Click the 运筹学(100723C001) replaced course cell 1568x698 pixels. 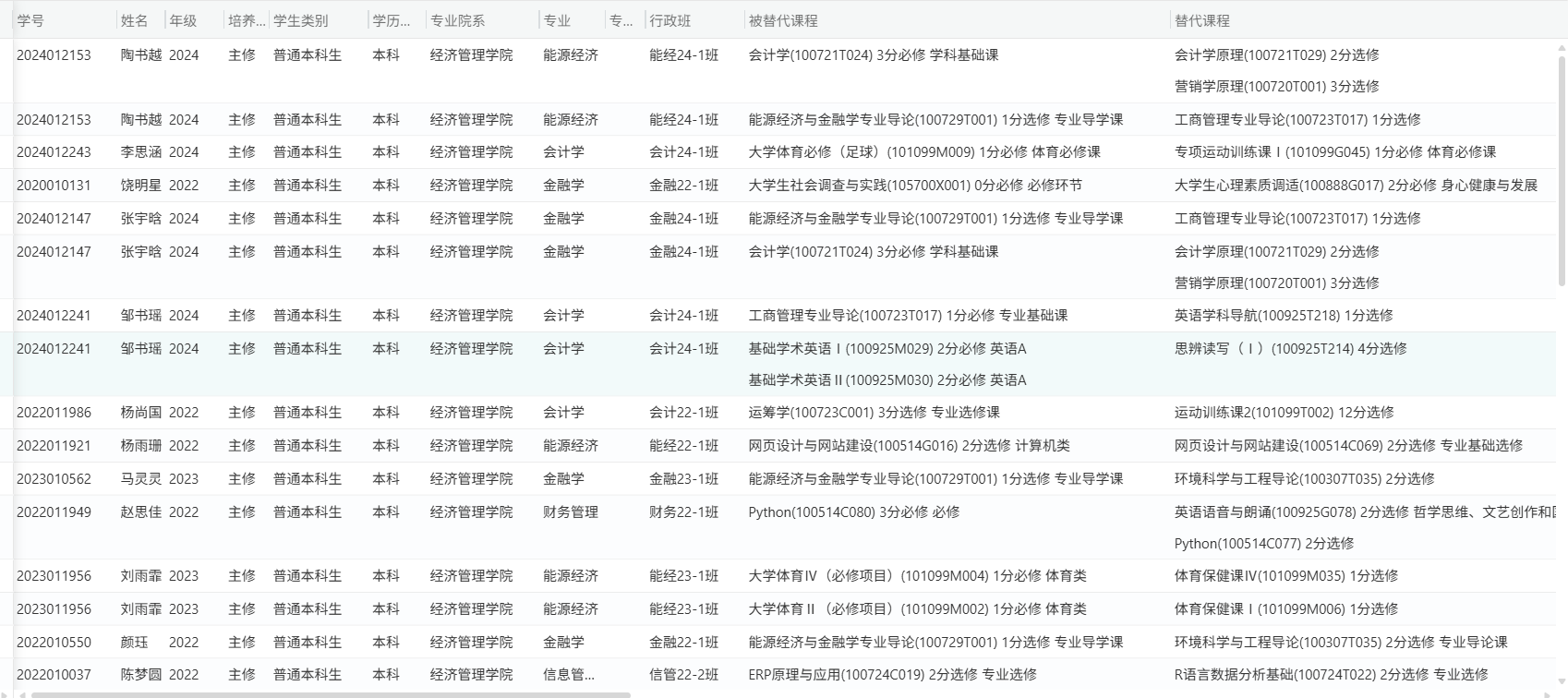coord(874,413)
